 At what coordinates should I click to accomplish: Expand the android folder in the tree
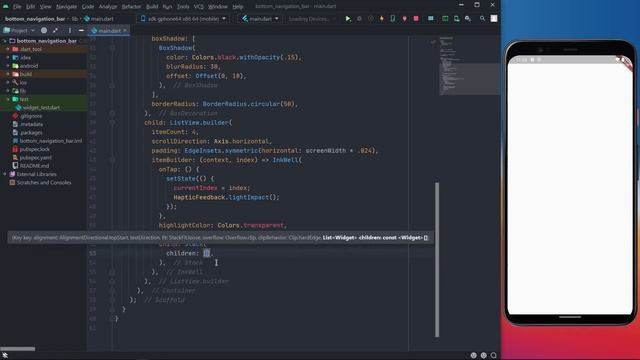pos(8,66)
